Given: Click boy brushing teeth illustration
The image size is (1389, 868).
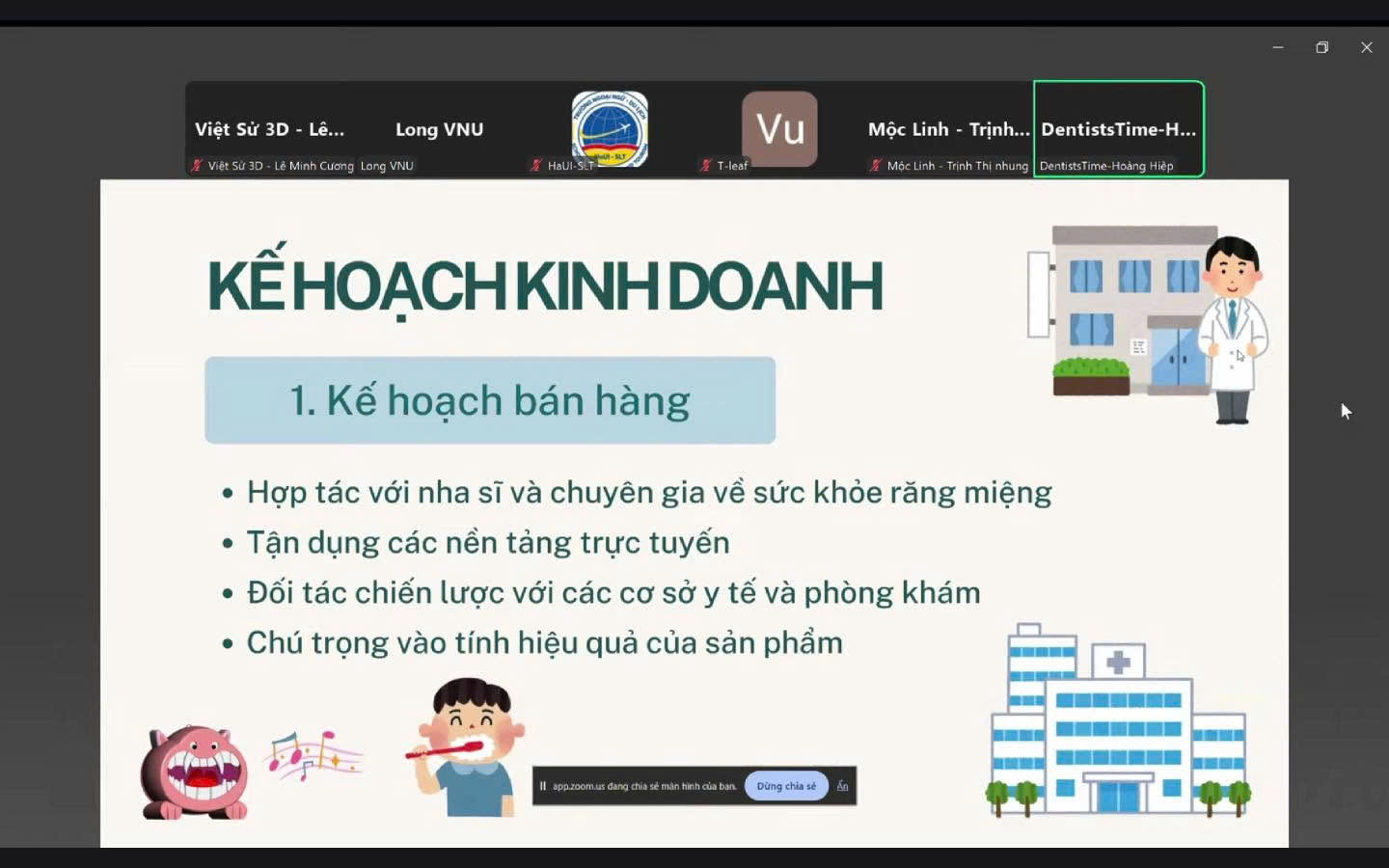Looking at the screenshot, I should pyautogui.click(x=466, y=746).
